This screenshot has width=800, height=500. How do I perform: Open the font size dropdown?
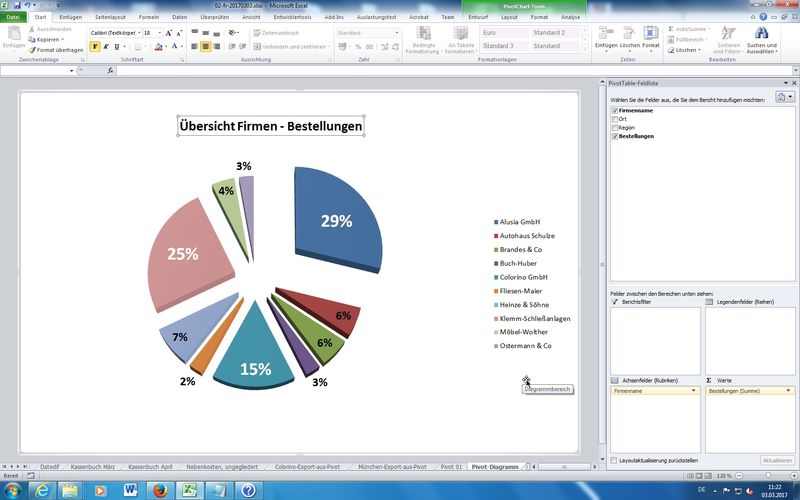[160, 32]
